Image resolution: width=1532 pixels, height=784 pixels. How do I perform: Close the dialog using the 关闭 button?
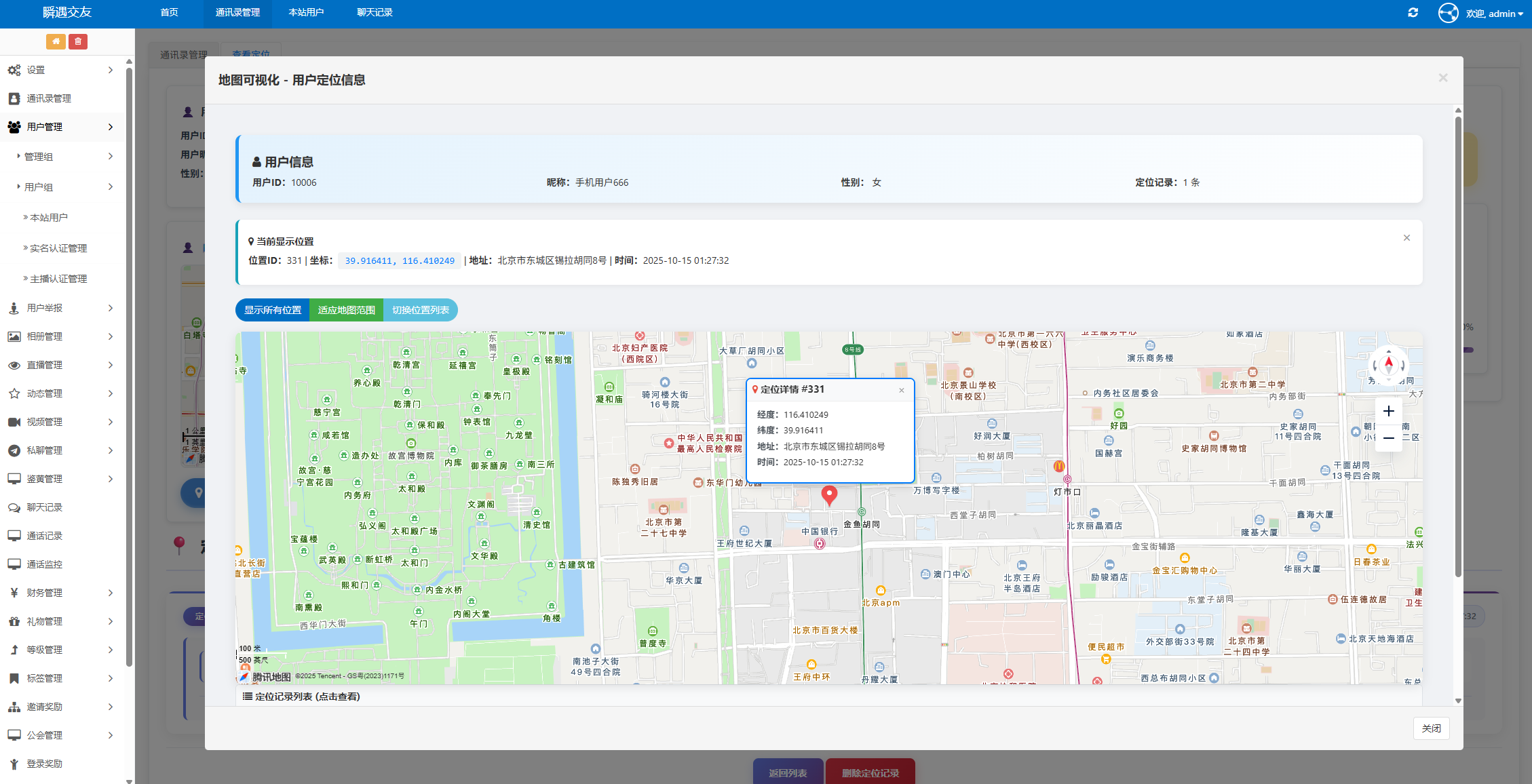point(1431,728)
